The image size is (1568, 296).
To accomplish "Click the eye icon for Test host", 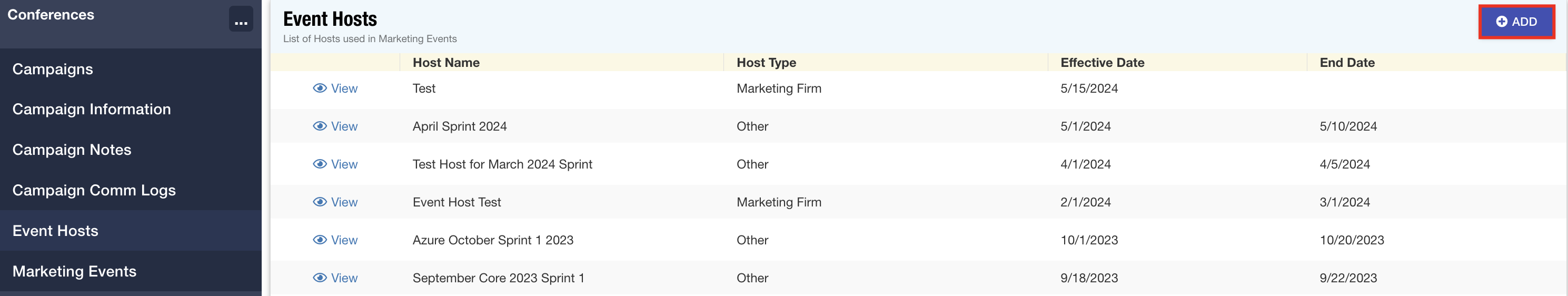I will [x=320, y=88].
